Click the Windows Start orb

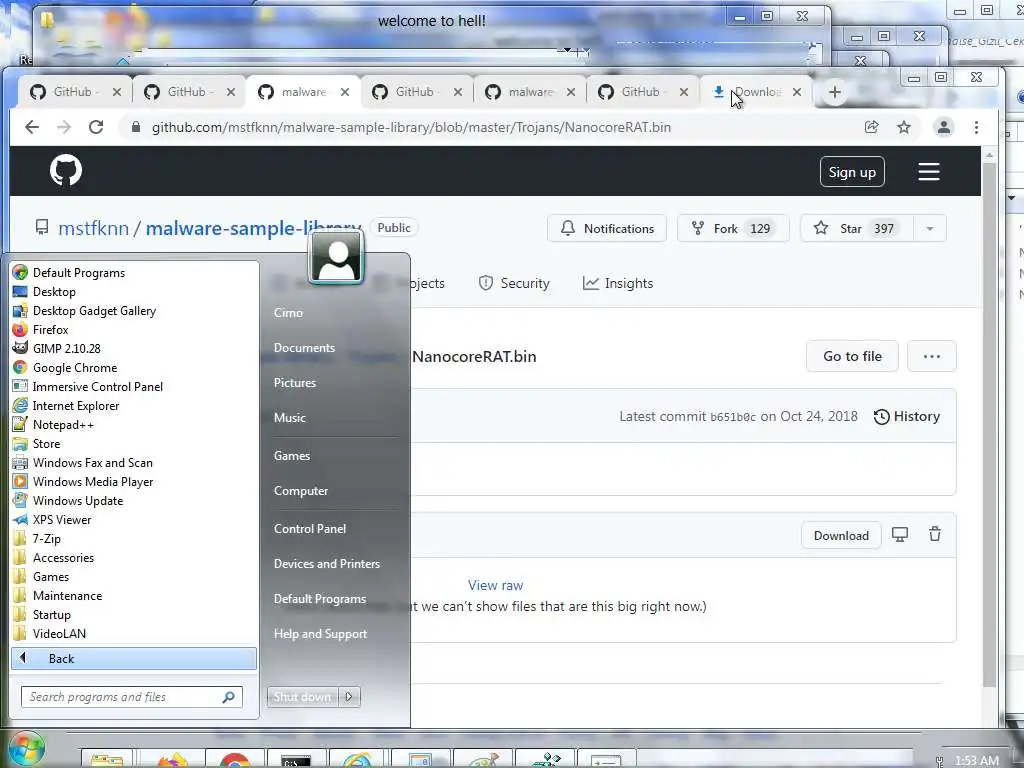(x=26, y=748)
